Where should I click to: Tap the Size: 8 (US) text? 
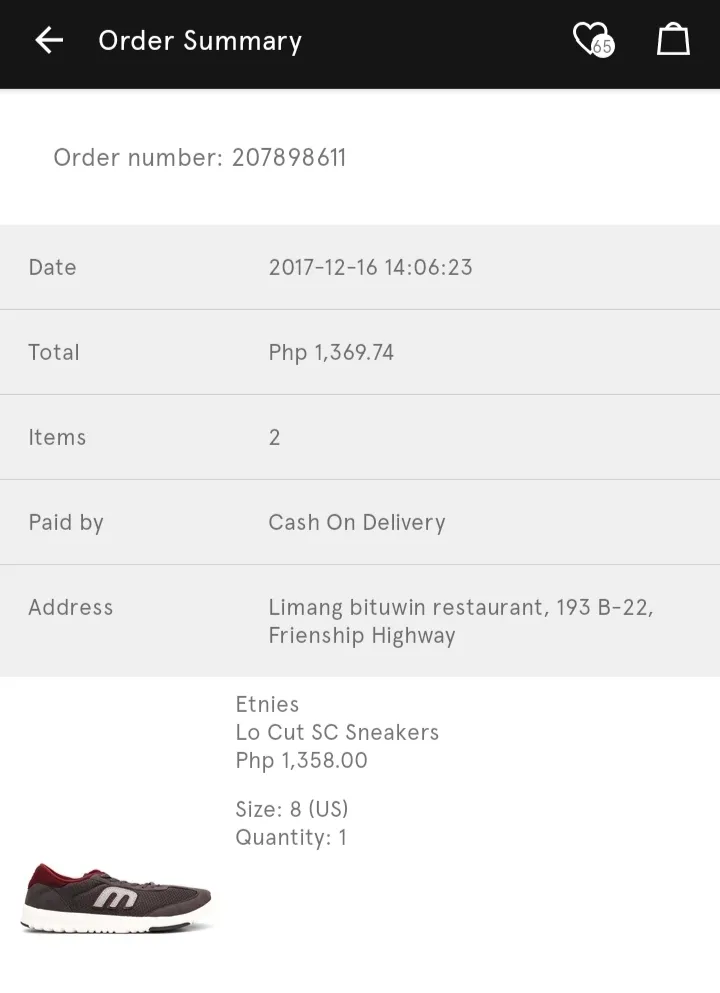(x=292, y=809)
